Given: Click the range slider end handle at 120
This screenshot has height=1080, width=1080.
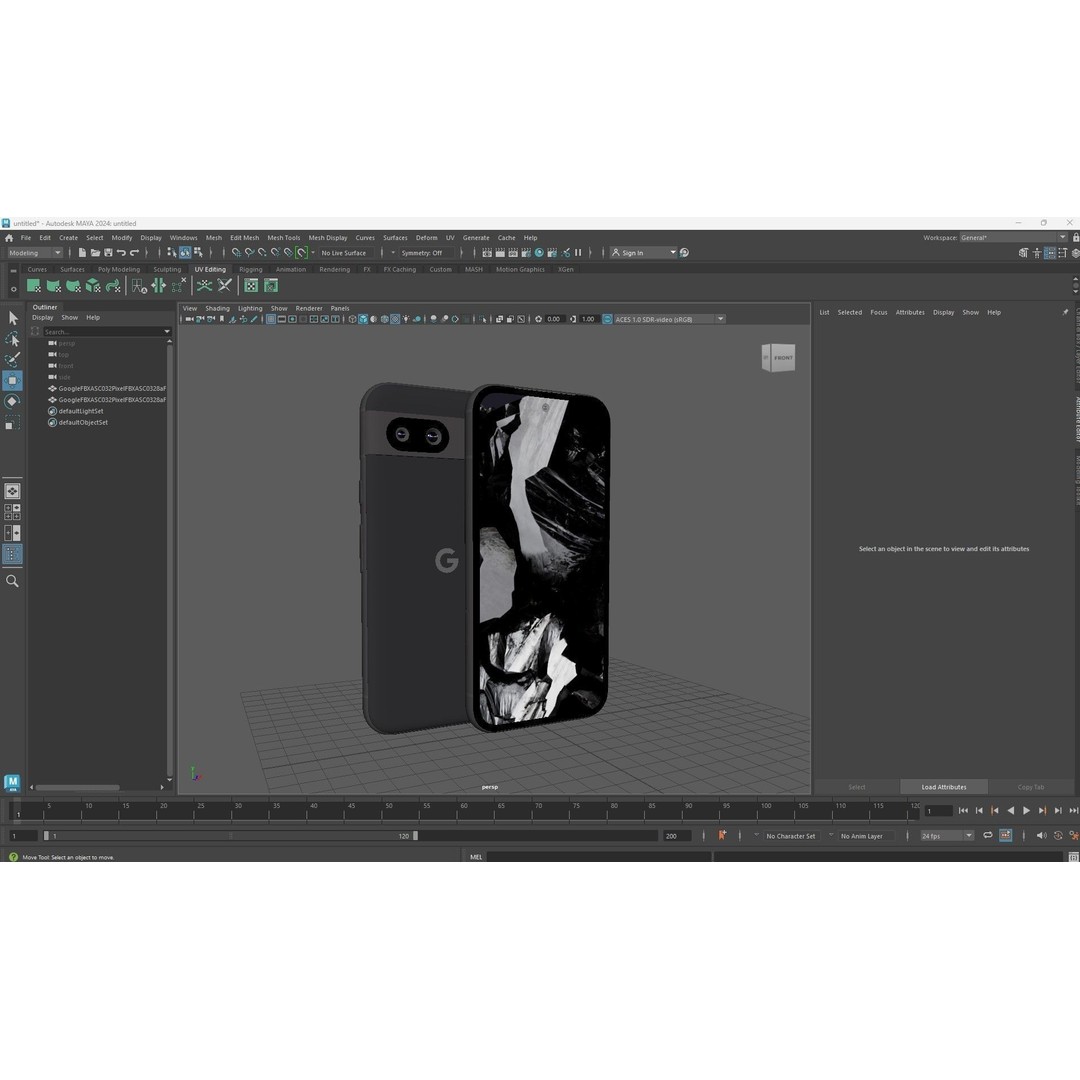Looking at the screenshot, I should [415, 835].
